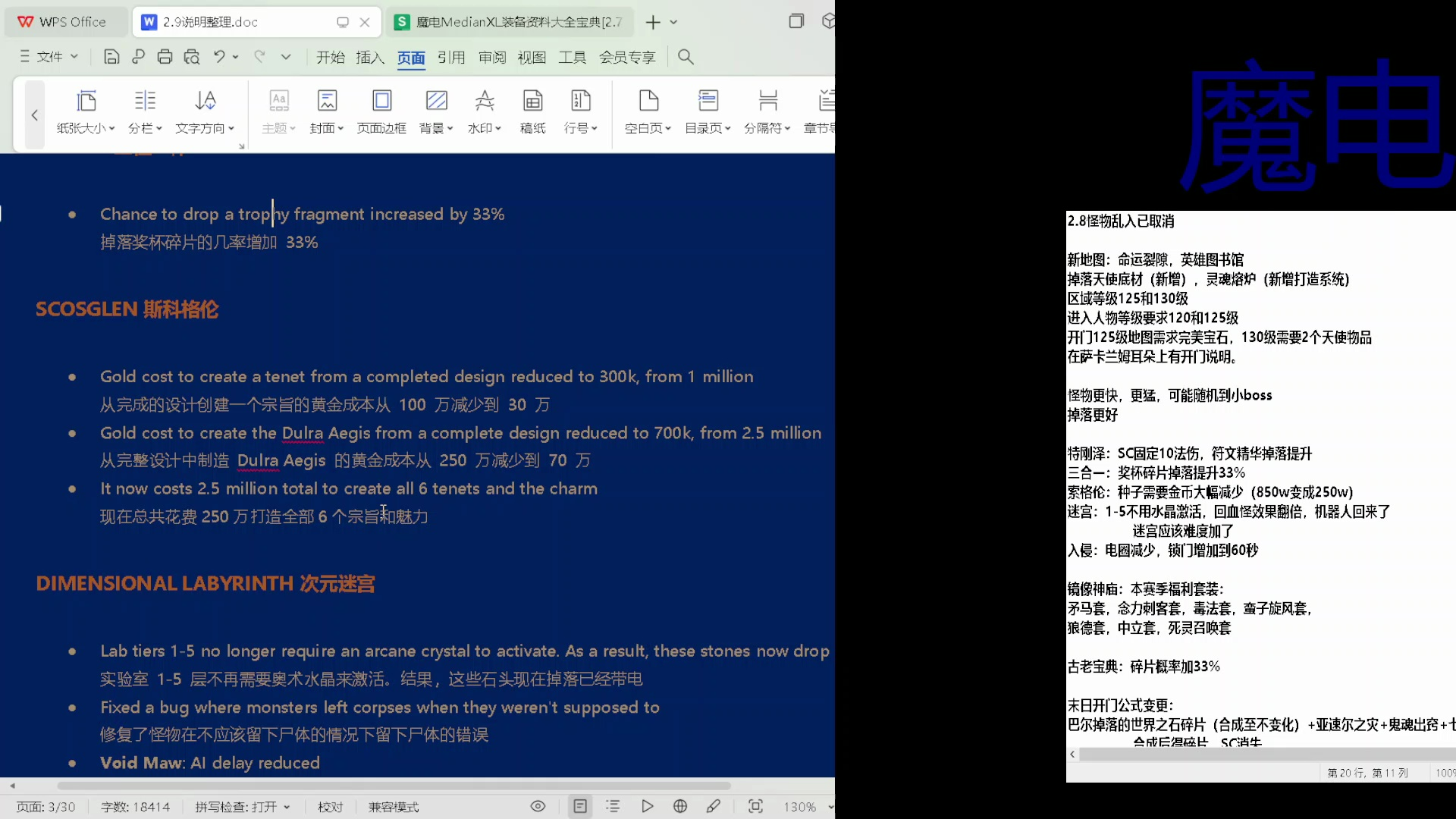Viewport: 1456px width, 819px height.
Task: Click the DIMENSIONAL LABYRINTH 次元迷宫 heading
Action: click(206, 584)
